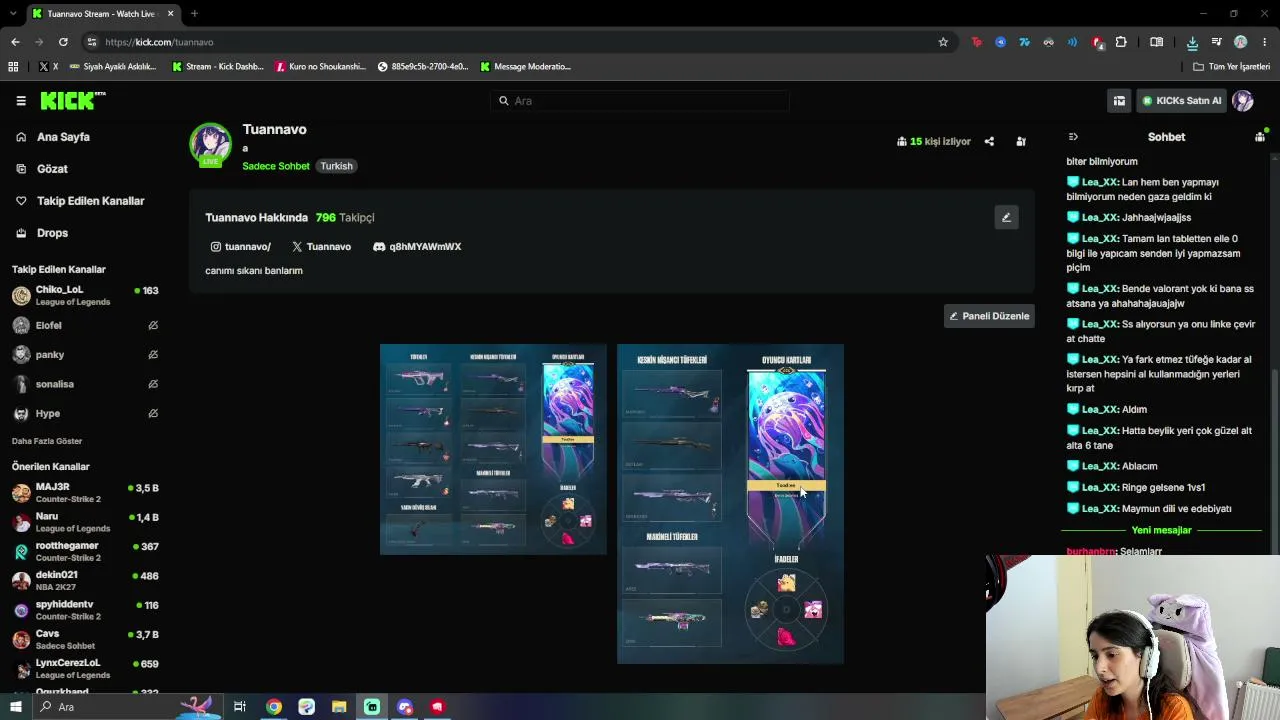The image size is (1280, 720).
Task: Click the Tuannavo channel avatar
Action: click(210, 145)
